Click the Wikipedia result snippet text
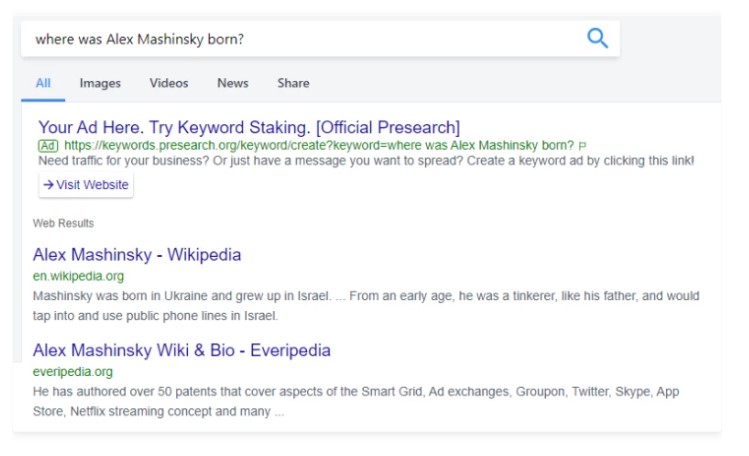 click(366, 305)
